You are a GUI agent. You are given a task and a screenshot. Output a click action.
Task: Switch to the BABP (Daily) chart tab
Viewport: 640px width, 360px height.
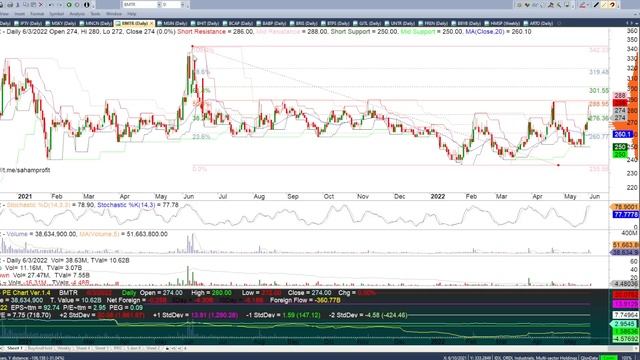click(272, 23)
